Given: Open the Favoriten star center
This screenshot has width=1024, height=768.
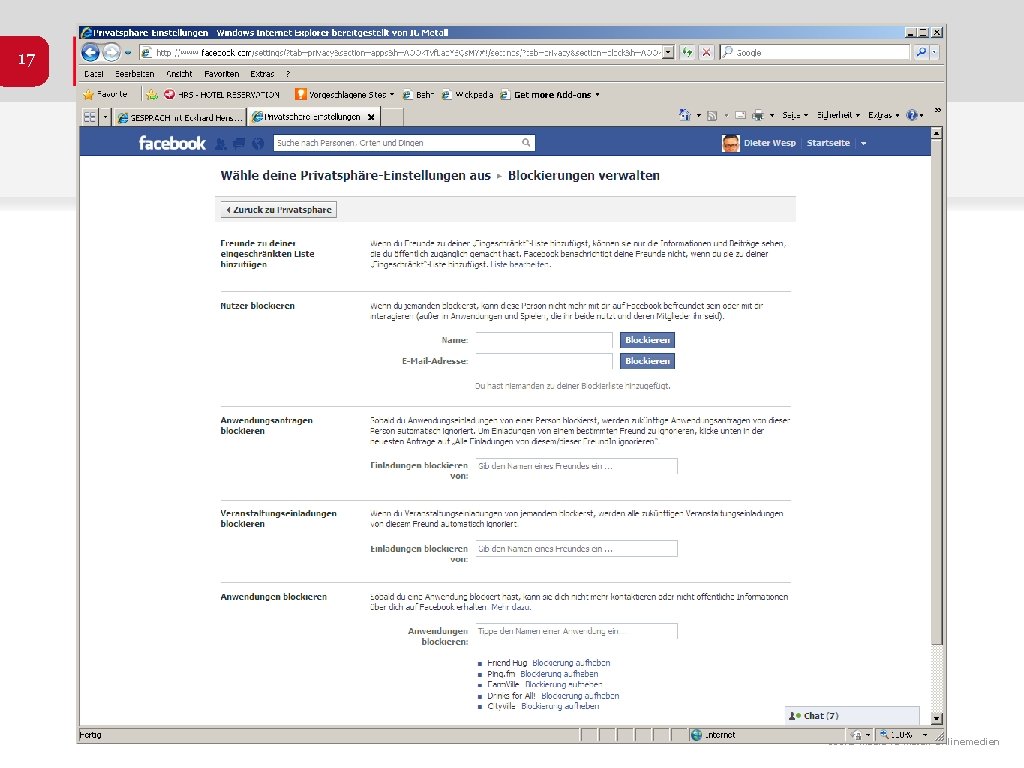Looking at the screenshot, I should tap(105, 95).
